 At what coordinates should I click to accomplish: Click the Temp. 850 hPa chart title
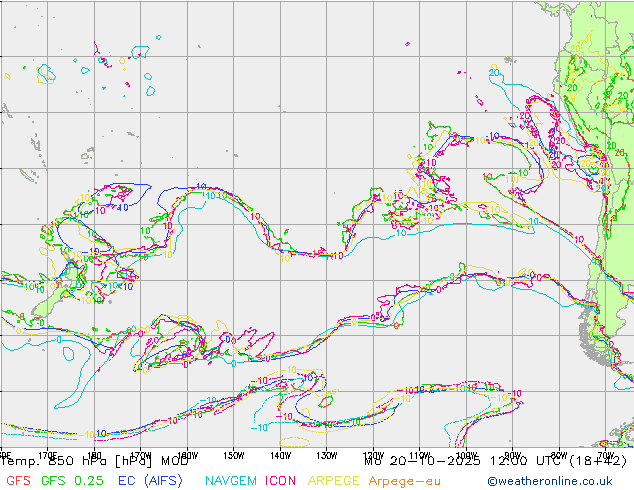[95, 461]
